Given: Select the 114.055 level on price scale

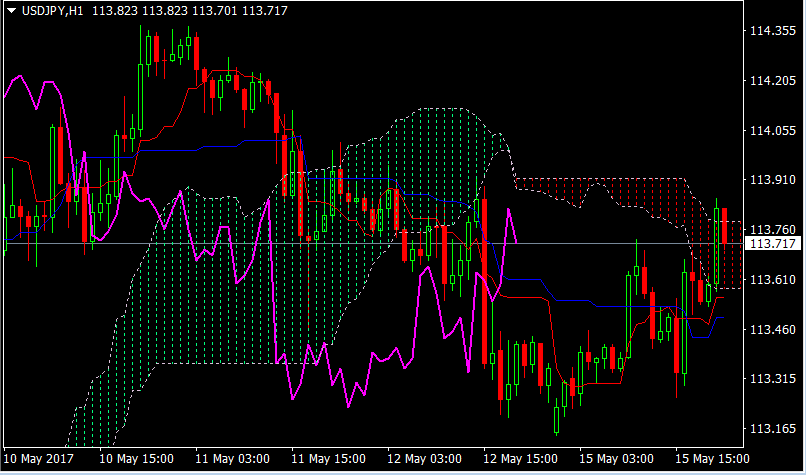Looking at the screenshot, I should (771, 131).
